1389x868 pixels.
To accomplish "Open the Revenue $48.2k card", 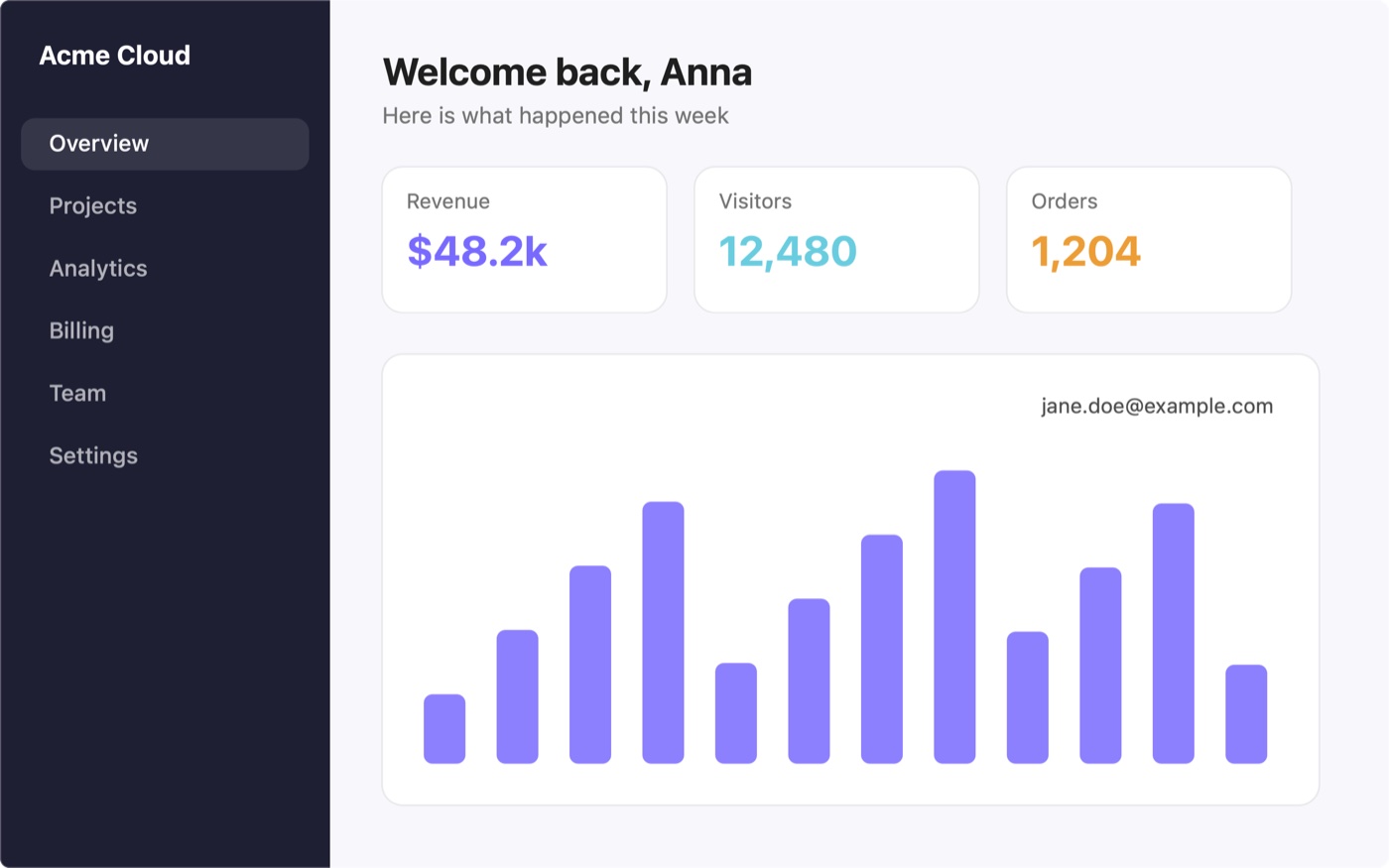I will (525, 239).
